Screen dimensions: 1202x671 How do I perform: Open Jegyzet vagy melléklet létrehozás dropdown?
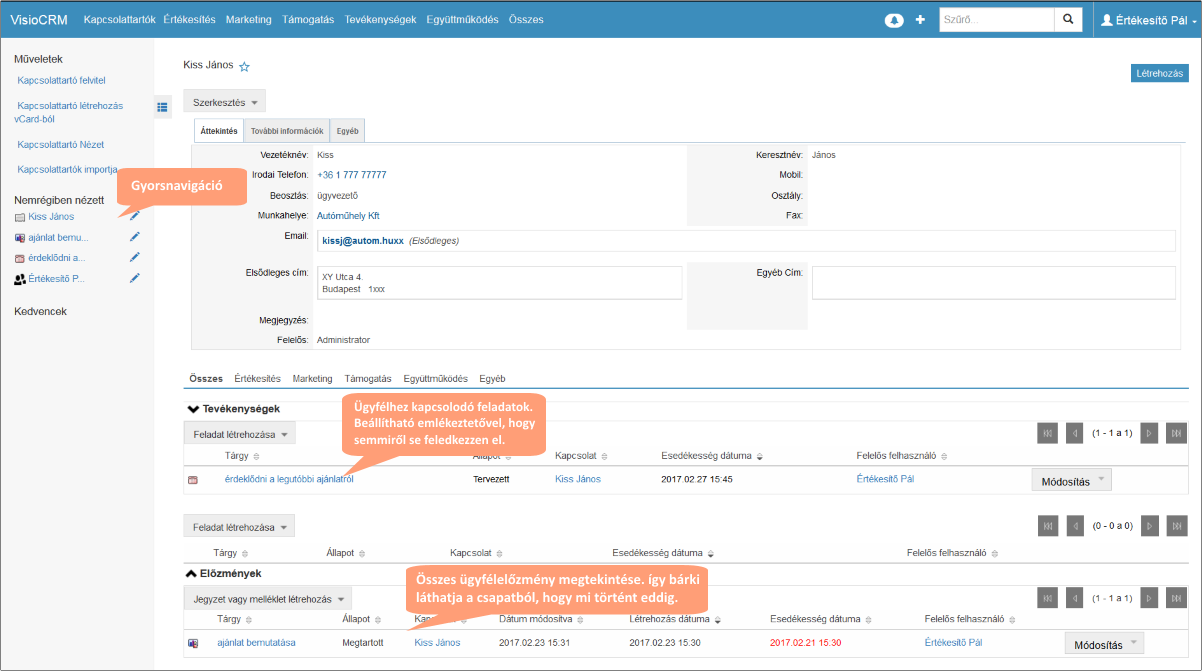pos(267,599)
